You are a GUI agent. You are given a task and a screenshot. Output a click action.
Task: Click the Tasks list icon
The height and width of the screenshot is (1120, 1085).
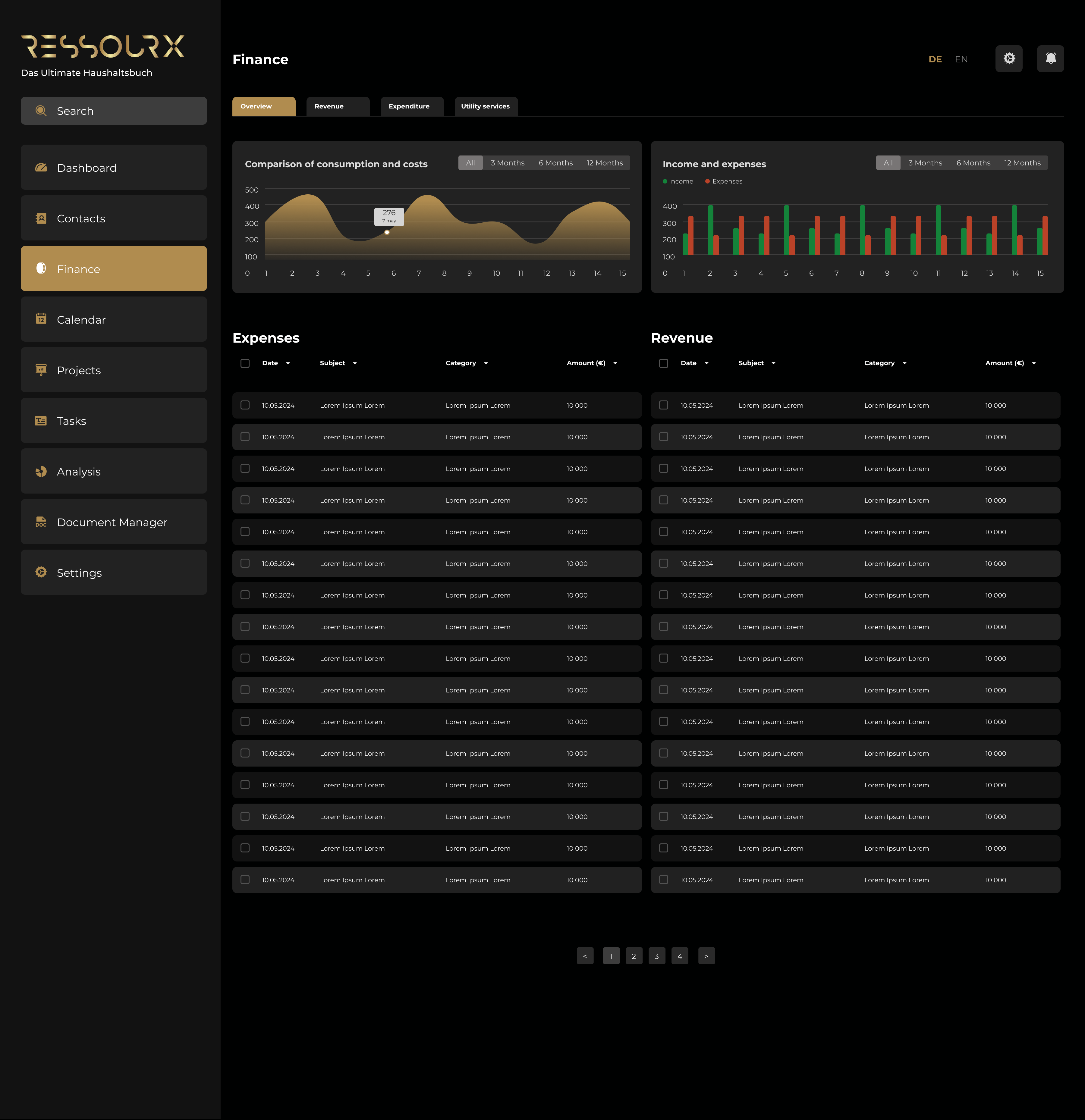pos(41,421)
